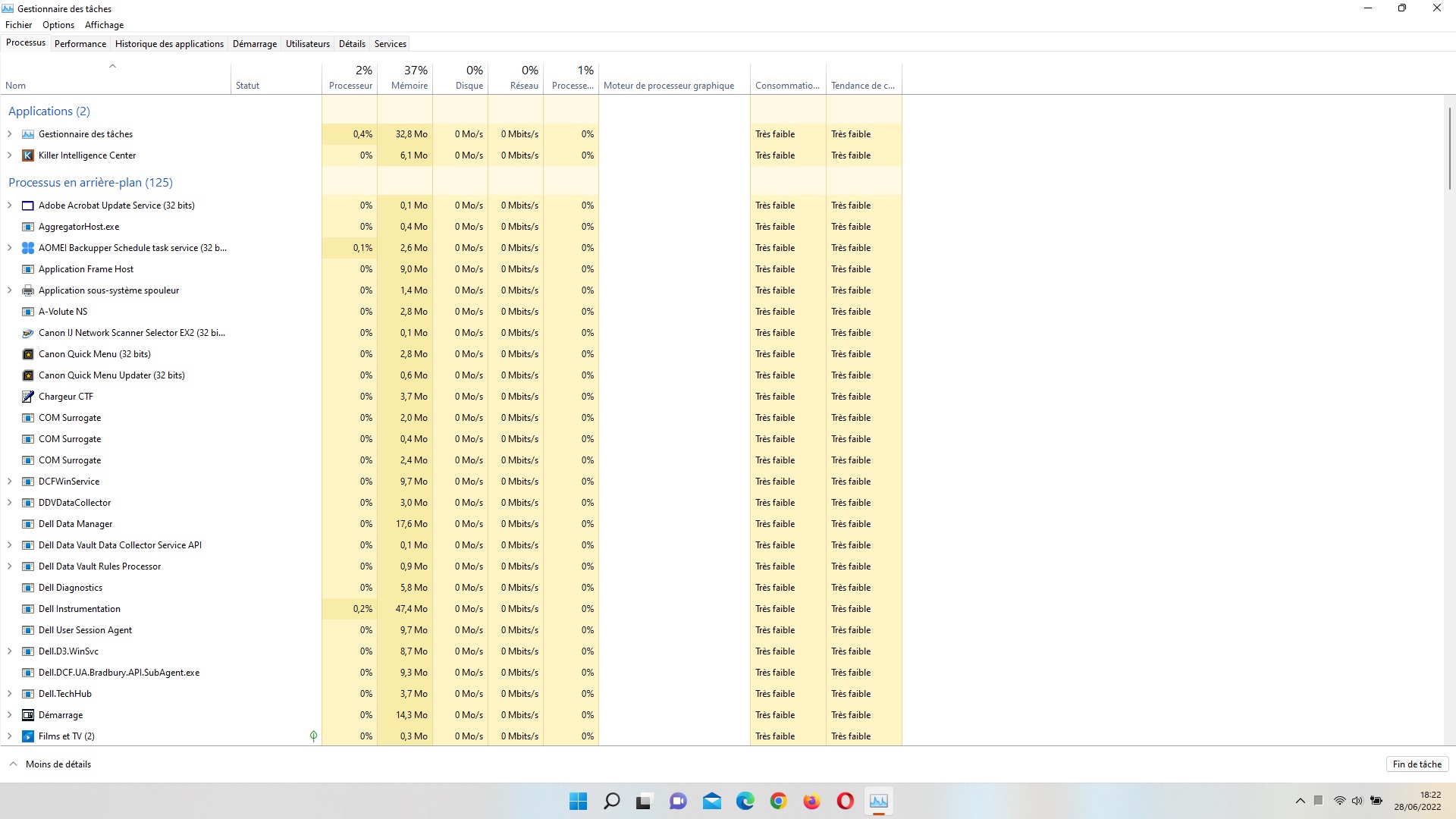
Task: Select the Application Frame Host row
Action: coord(451,269)
